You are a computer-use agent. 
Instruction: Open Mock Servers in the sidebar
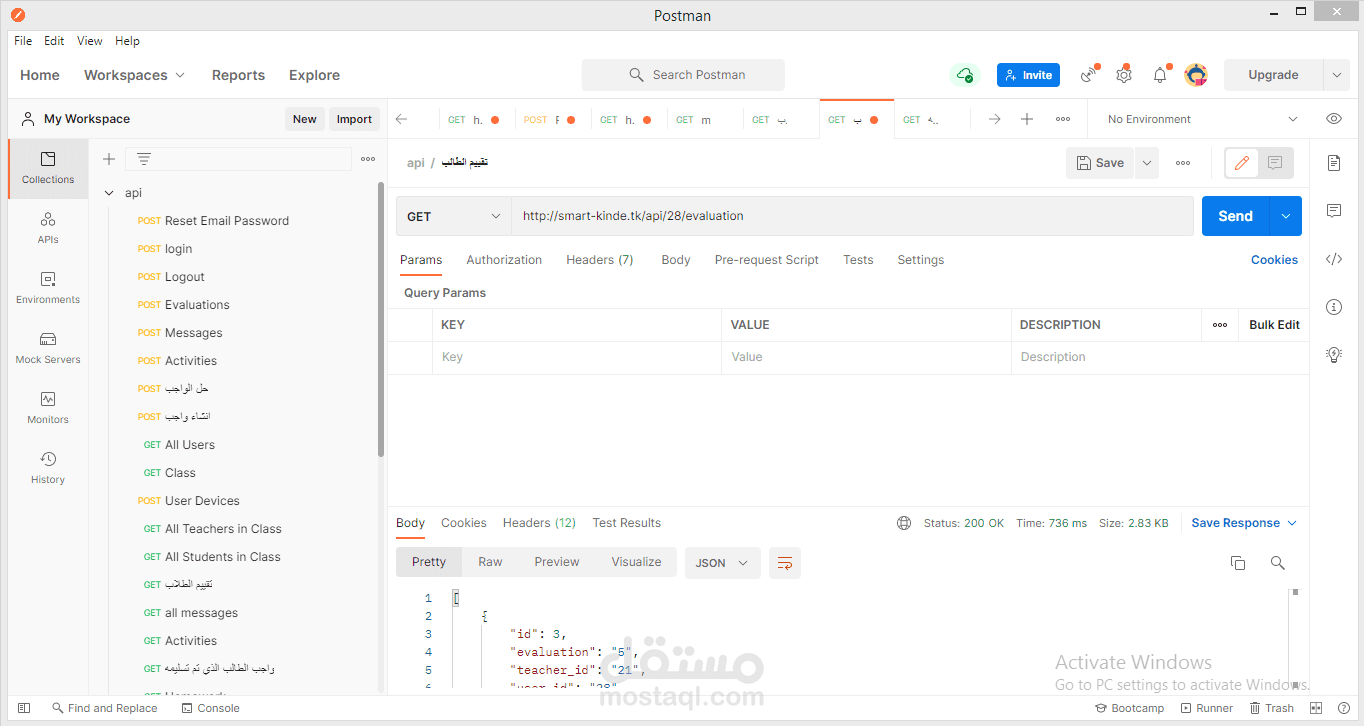pyautogui.click(x=48, y=348)
